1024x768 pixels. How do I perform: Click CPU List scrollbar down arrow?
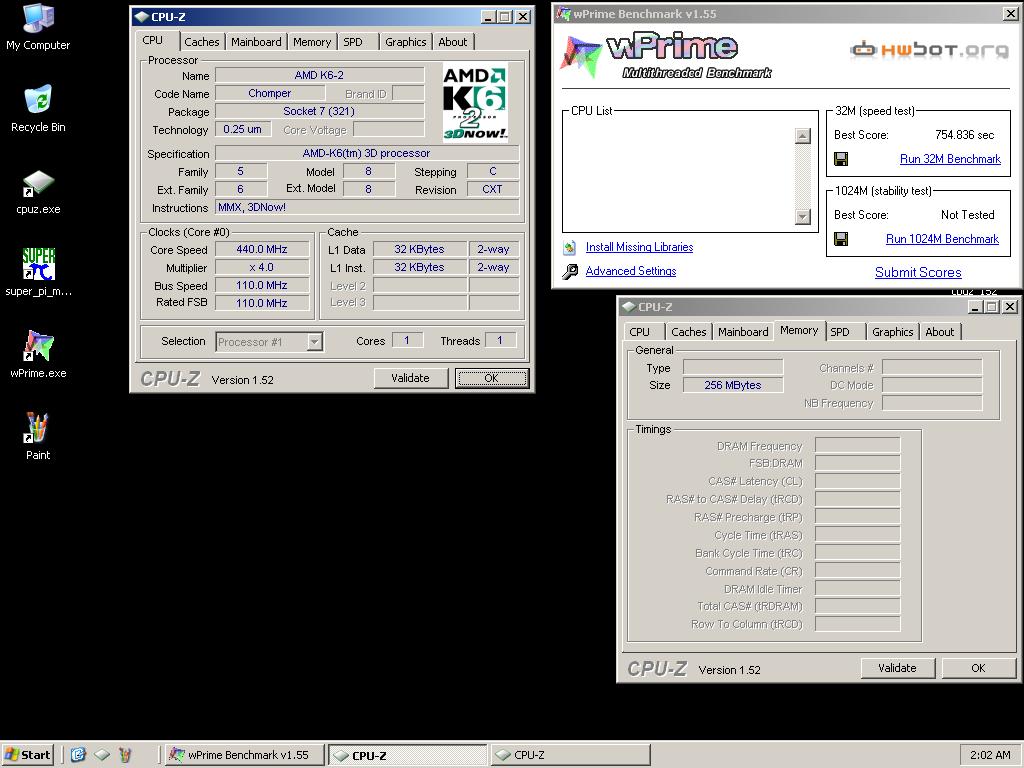pyautogui.click(x=803, y=217)
